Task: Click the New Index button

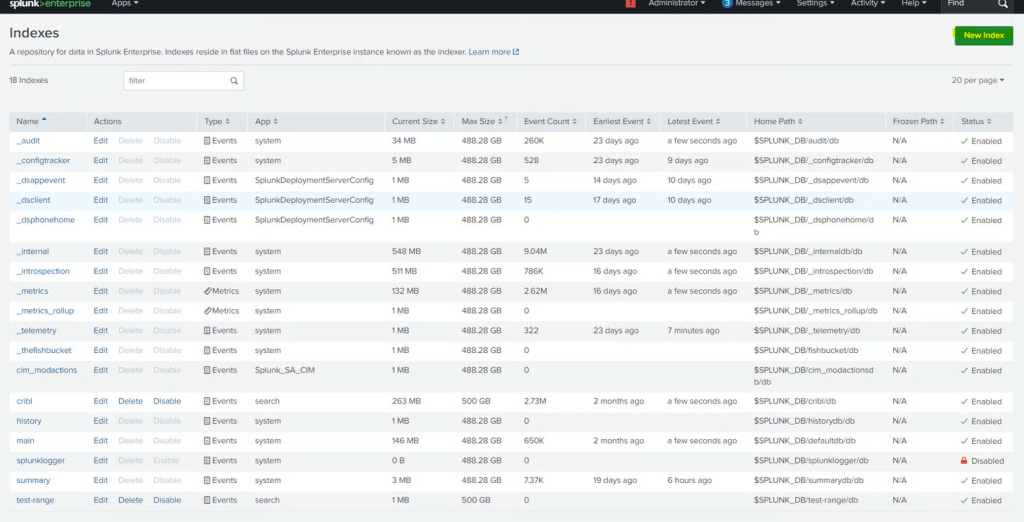Action: pyautogui.click(x=983, y=36)
